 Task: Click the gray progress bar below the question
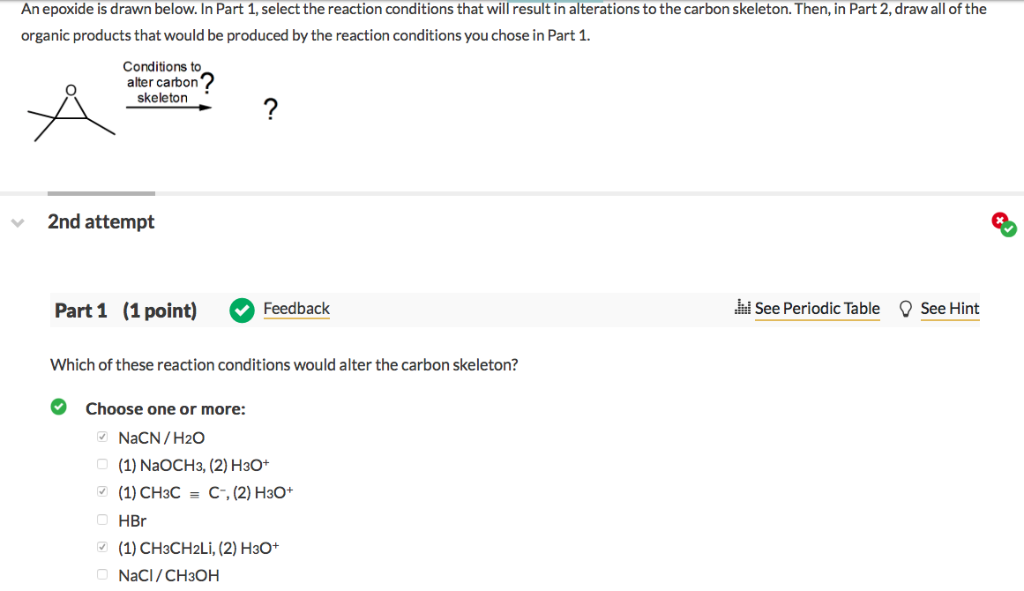101,192
